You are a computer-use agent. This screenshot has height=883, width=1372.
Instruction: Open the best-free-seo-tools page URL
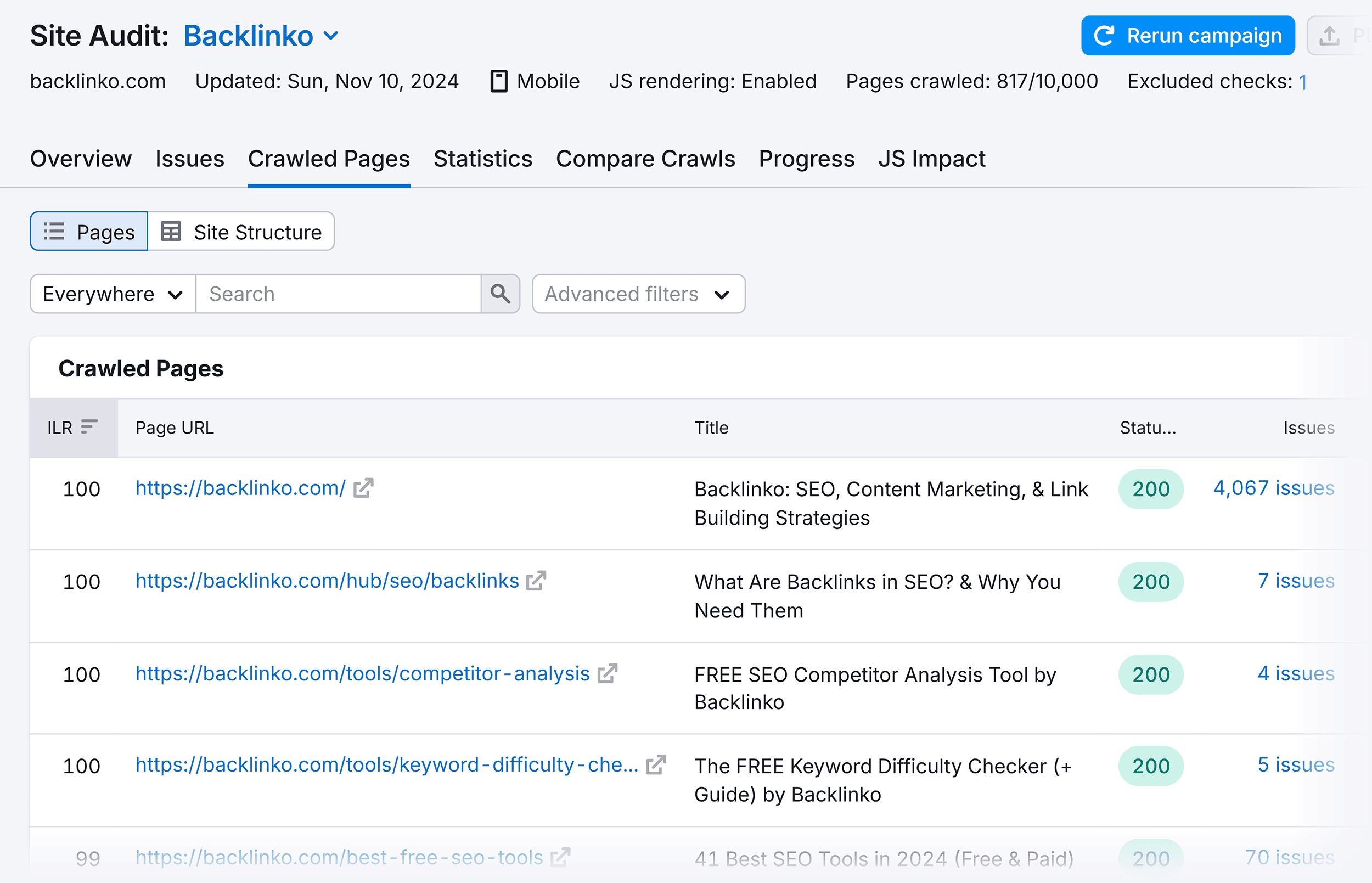339,858
